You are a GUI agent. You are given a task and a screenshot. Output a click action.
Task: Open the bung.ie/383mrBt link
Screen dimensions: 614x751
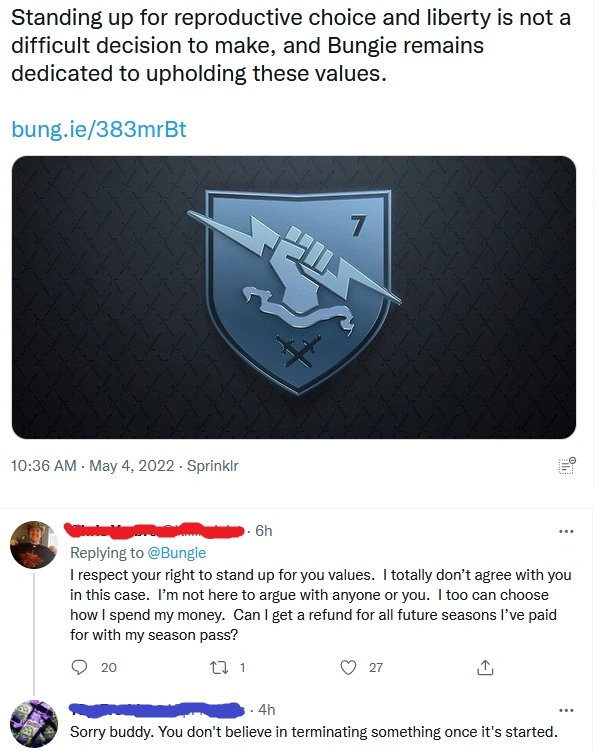pyautogui.click(x=99, y=129)
